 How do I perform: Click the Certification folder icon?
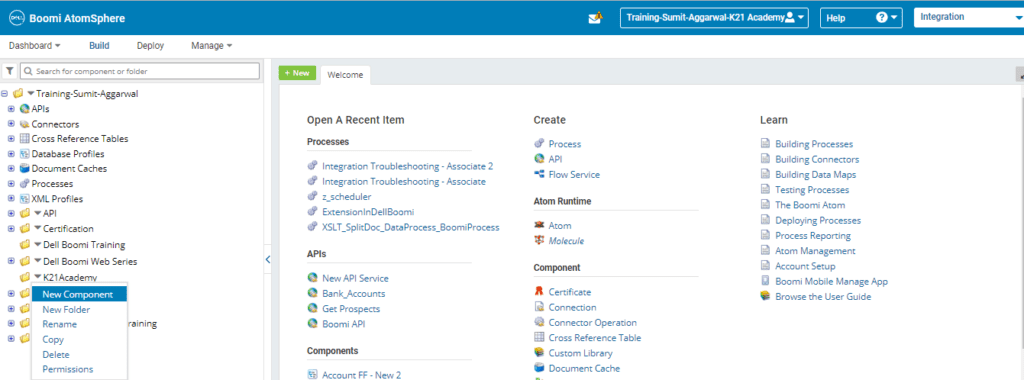point(25,229)
